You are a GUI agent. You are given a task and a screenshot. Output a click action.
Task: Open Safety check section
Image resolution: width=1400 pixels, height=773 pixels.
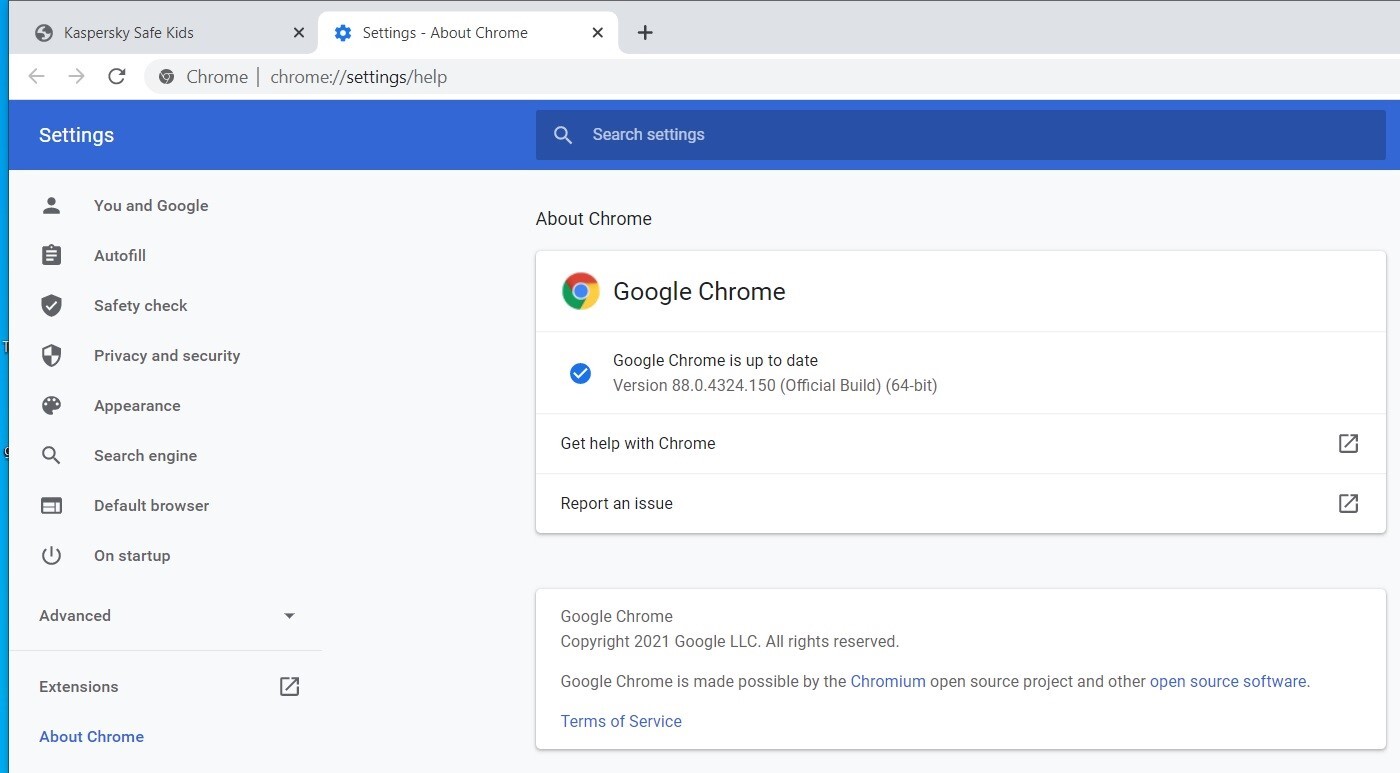pyautogui.click(x=141, y=305)
